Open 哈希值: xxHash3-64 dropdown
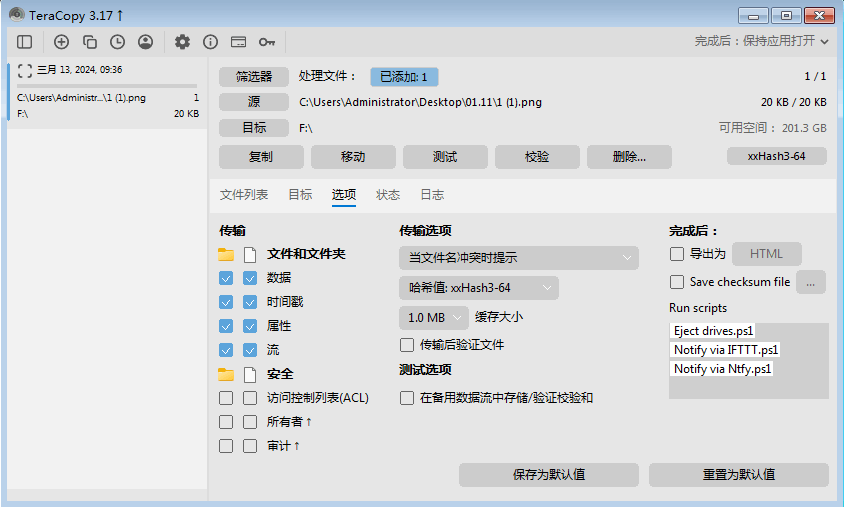The image size is (844, 507). [479, 288]
